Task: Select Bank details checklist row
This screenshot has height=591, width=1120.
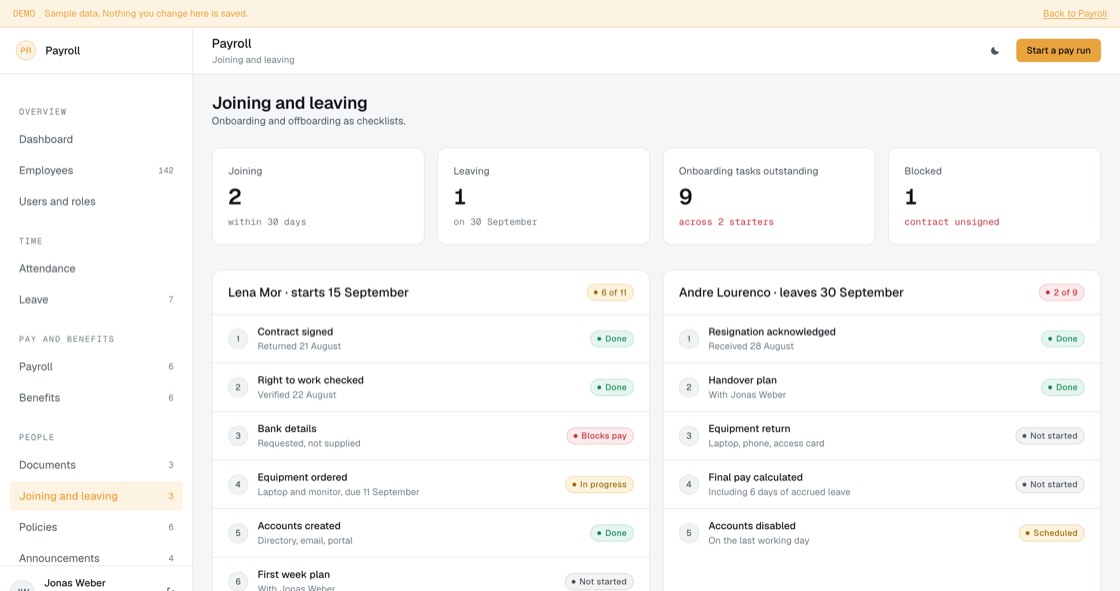Action: point(431,436)
